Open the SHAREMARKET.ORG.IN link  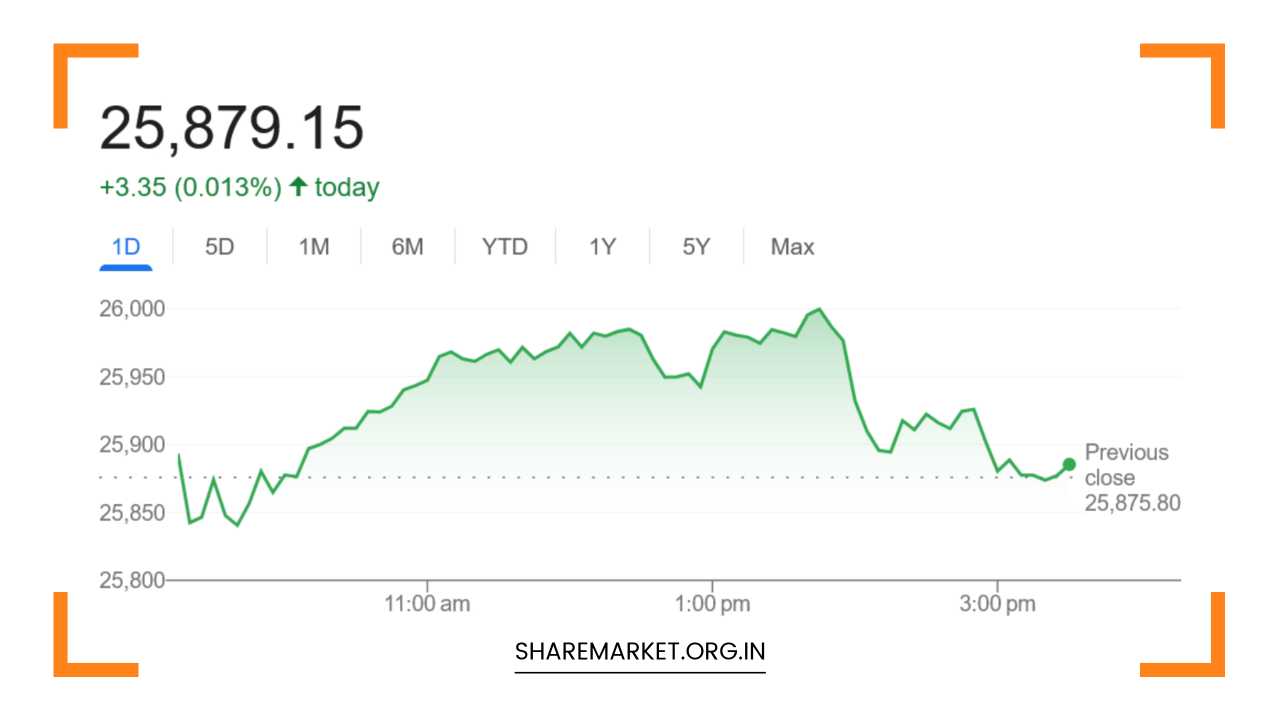point(640,651)
